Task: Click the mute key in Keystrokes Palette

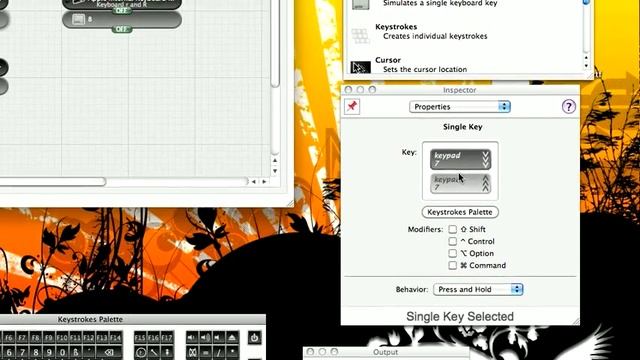Action: coord(218,338)
